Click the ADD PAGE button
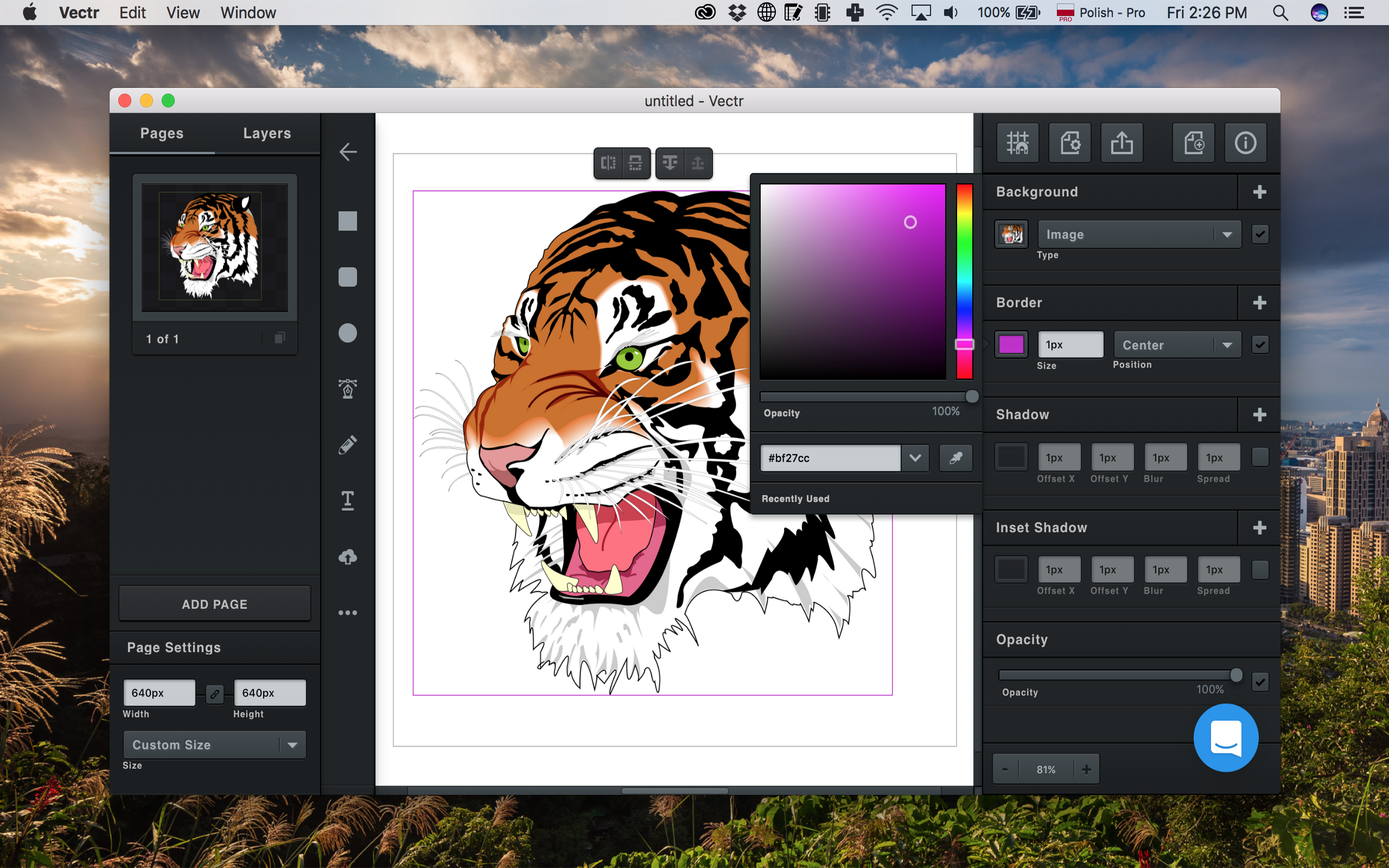The image size is (1389, 868). pyautogui.click(x=214, y=604)
